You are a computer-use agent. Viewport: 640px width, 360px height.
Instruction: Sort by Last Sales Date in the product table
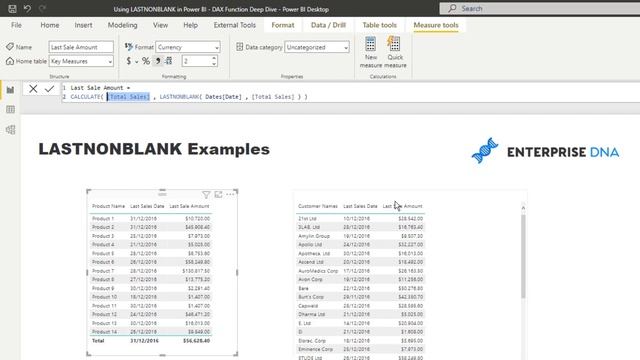pos(147,207)
